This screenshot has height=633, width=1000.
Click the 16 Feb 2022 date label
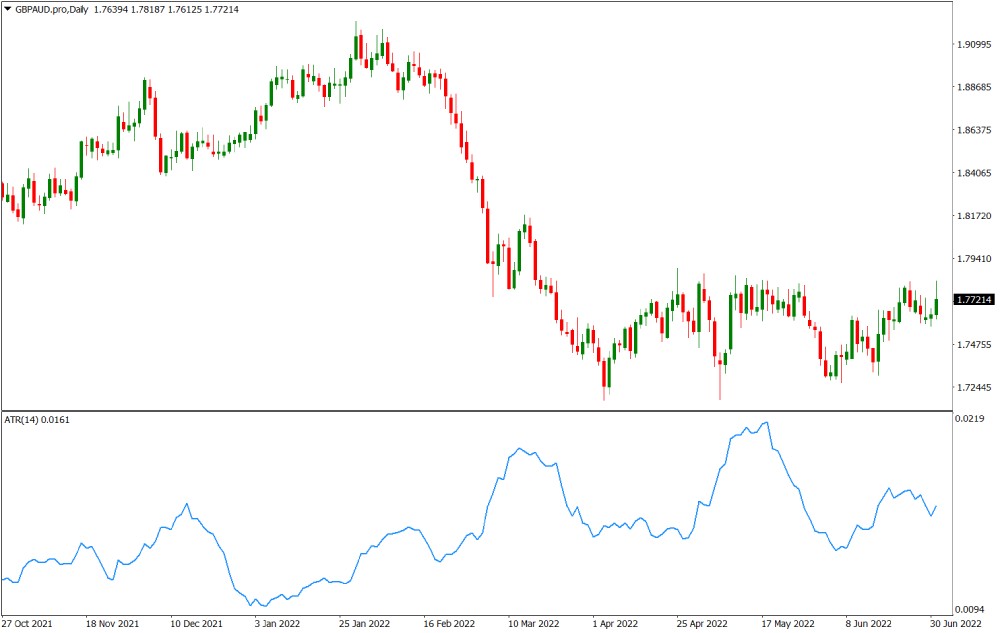(449, 623)
